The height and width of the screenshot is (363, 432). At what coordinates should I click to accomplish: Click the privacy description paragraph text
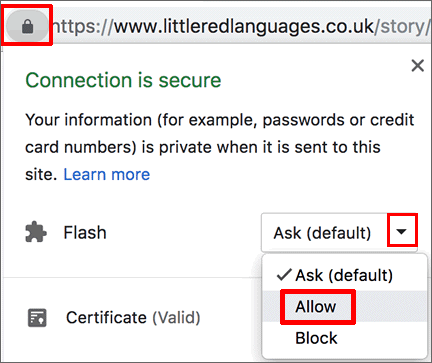click(x=220, y=147)
